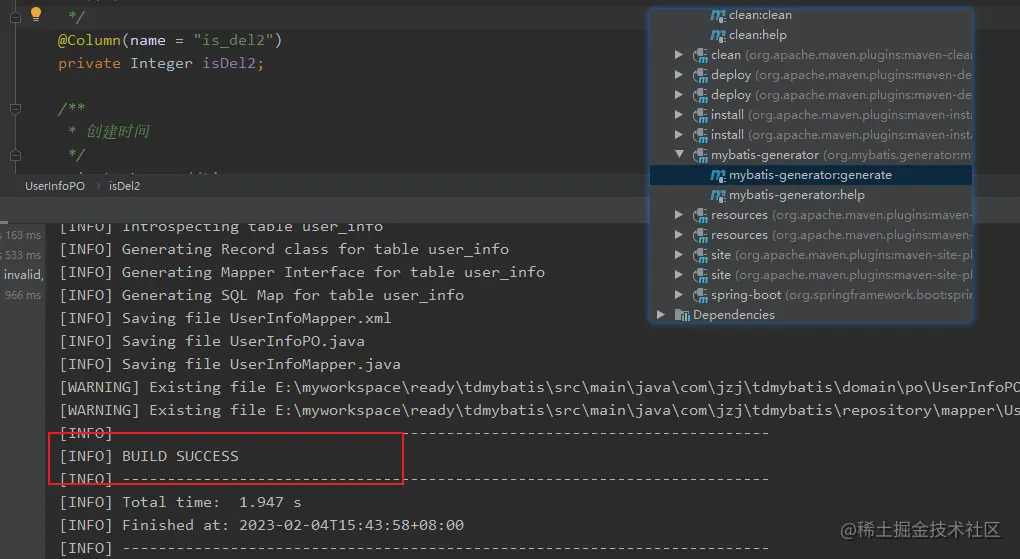Click Saving file UserInfoMapper.xml line
Image resolution: width=1020 pixels, height=559 pixels.
pyautogui.click(x=225, y=318)
